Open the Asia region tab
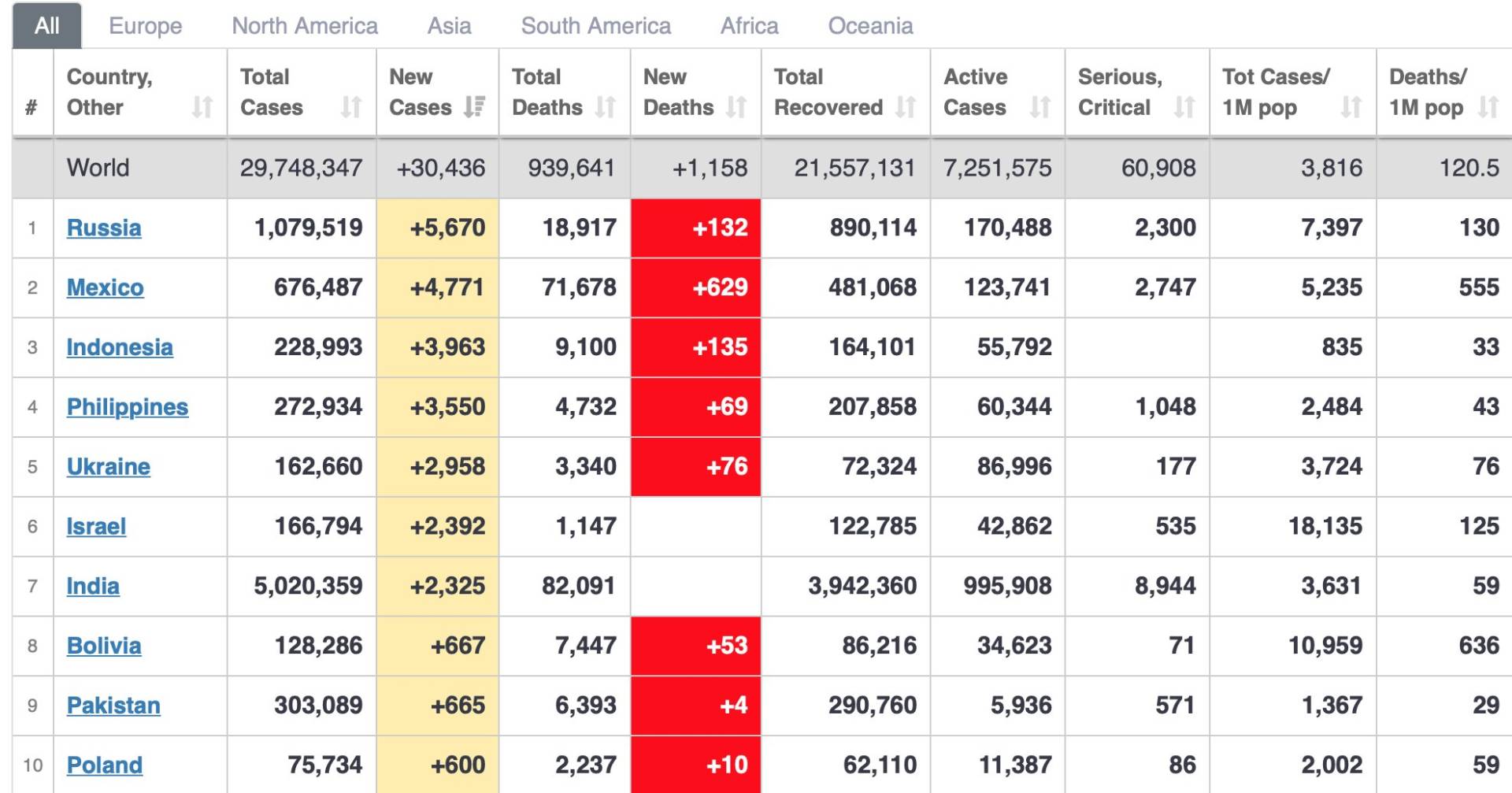The image size is (1512, 793). pyautogui.click(x=449, y=26)
